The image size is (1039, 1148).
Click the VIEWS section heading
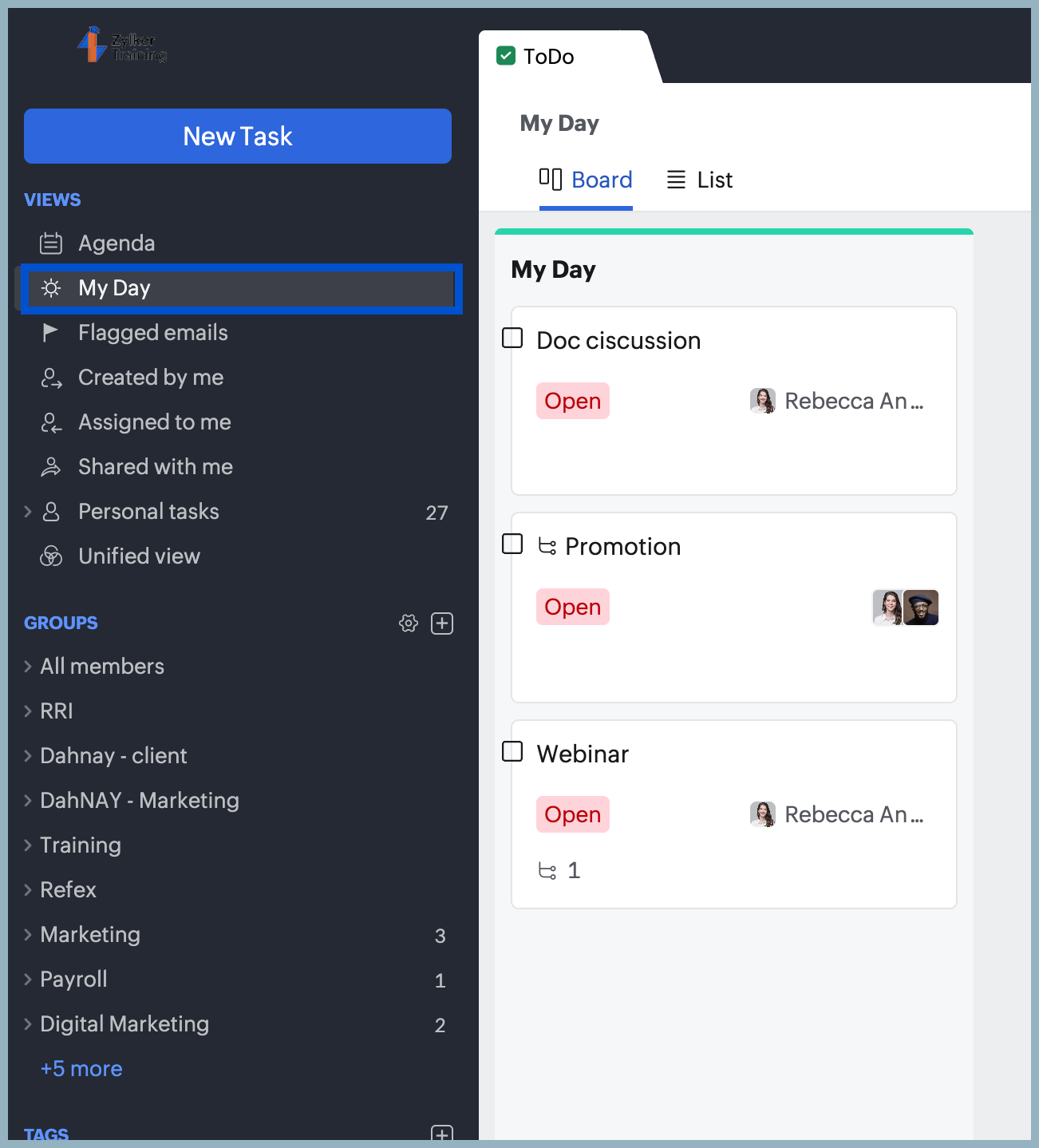point(53,200)
